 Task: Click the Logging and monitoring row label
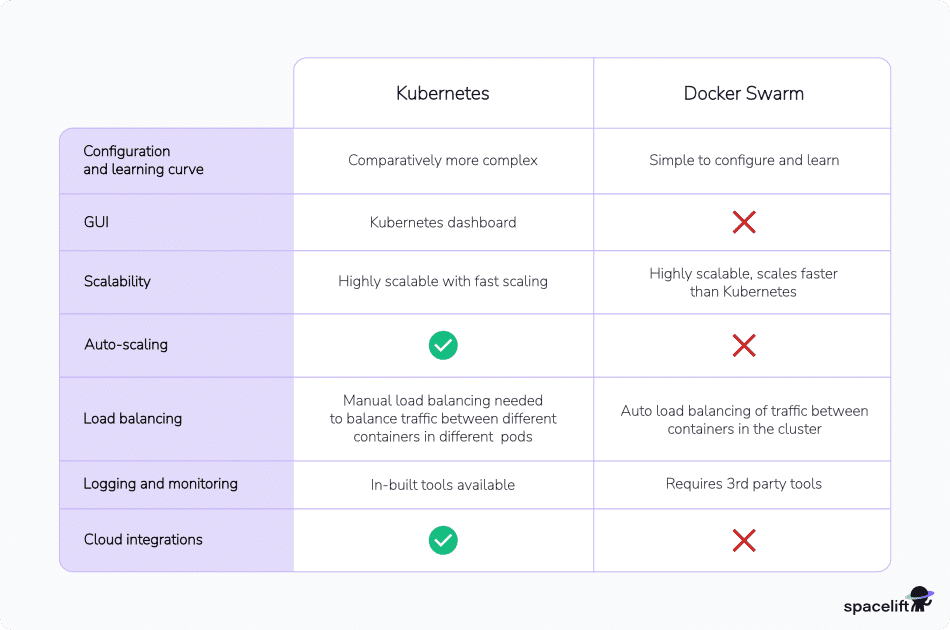(160, 484)
